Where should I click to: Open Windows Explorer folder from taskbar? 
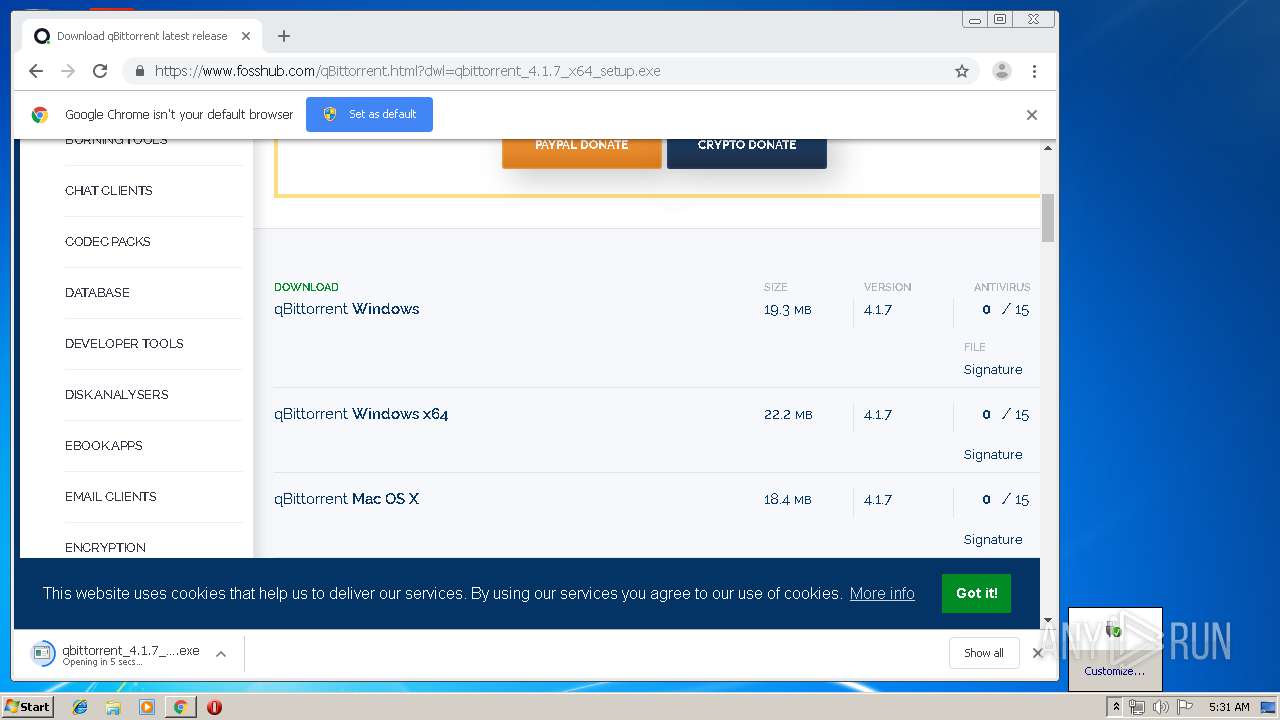point(113,707)
